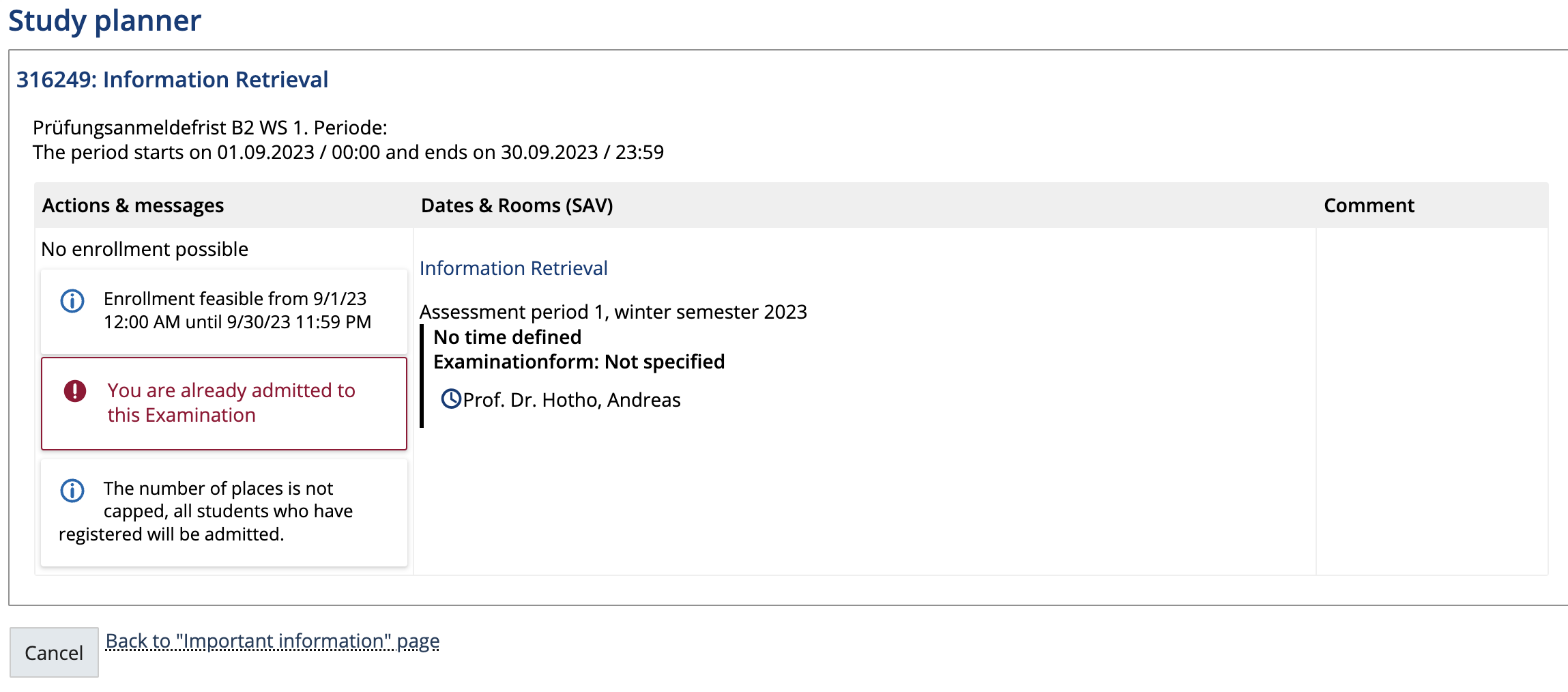The height and width of the screenshot is (692, 1568).
Task: Select the "You are already admitted" error message
Action: [231, 403]
